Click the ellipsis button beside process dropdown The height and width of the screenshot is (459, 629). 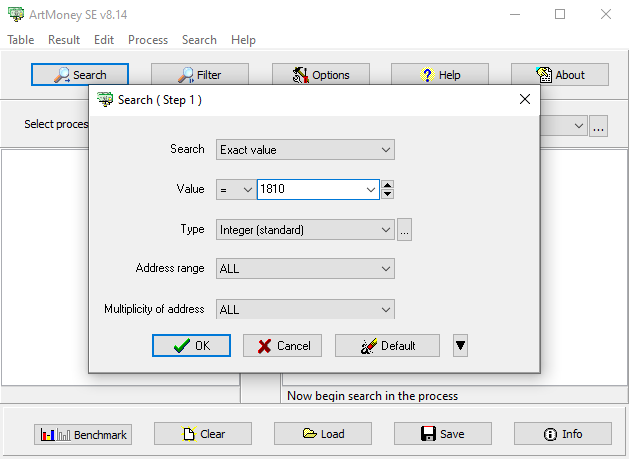pos(598,126)
